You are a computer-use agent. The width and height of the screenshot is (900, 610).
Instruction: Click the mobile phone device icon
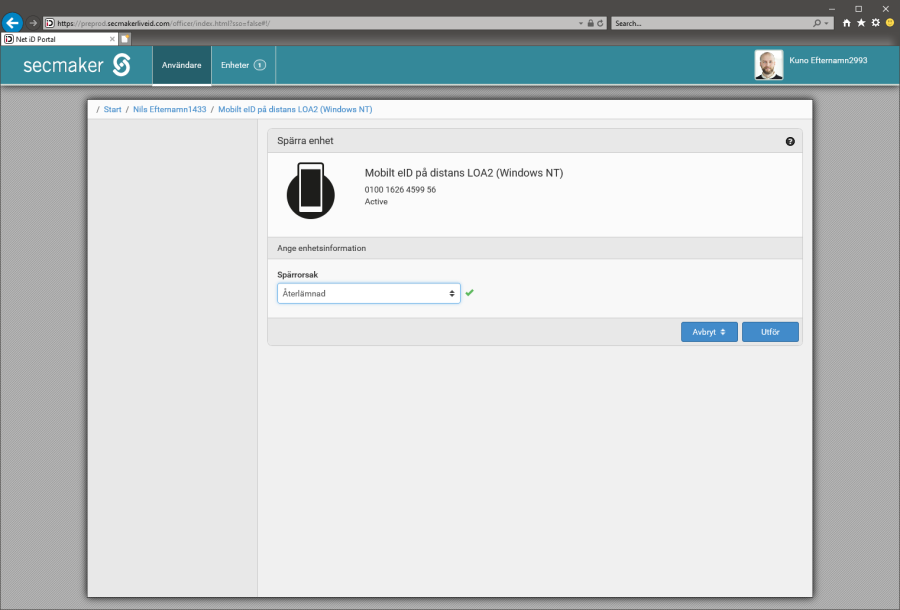tap(311, 189)
